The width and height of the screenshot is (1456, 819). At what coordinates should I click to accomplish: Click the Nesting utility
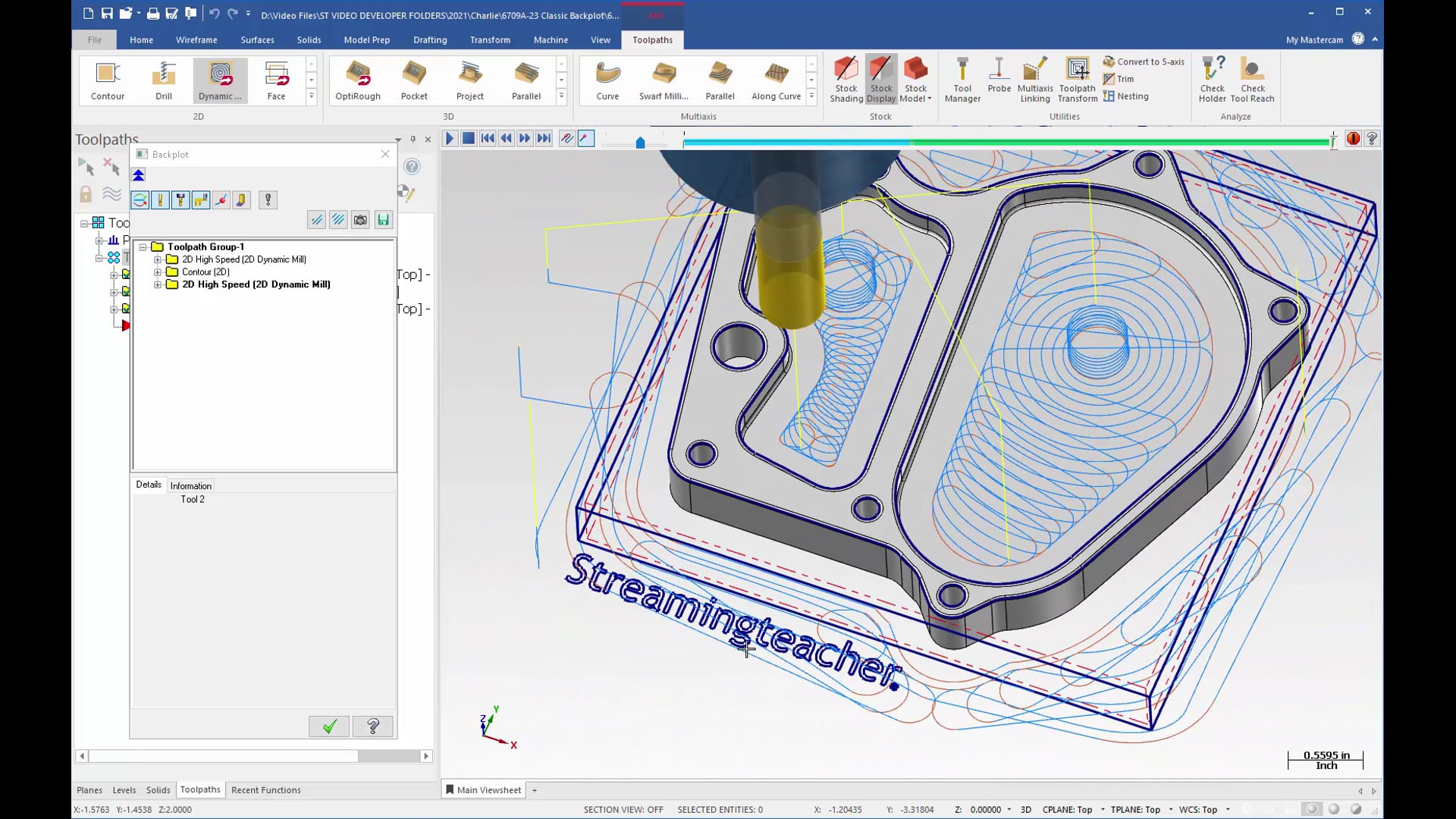click(x=1126, y=96)
